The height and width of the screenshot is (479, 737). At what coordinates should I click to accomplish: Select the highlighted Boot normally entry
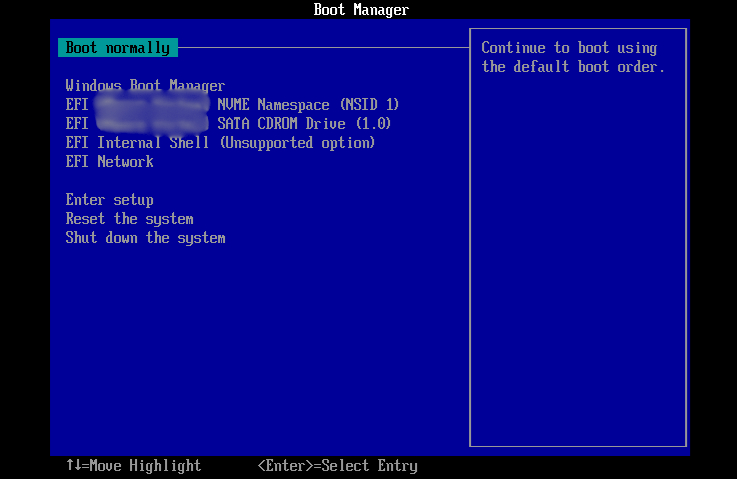tap(117, 47)
